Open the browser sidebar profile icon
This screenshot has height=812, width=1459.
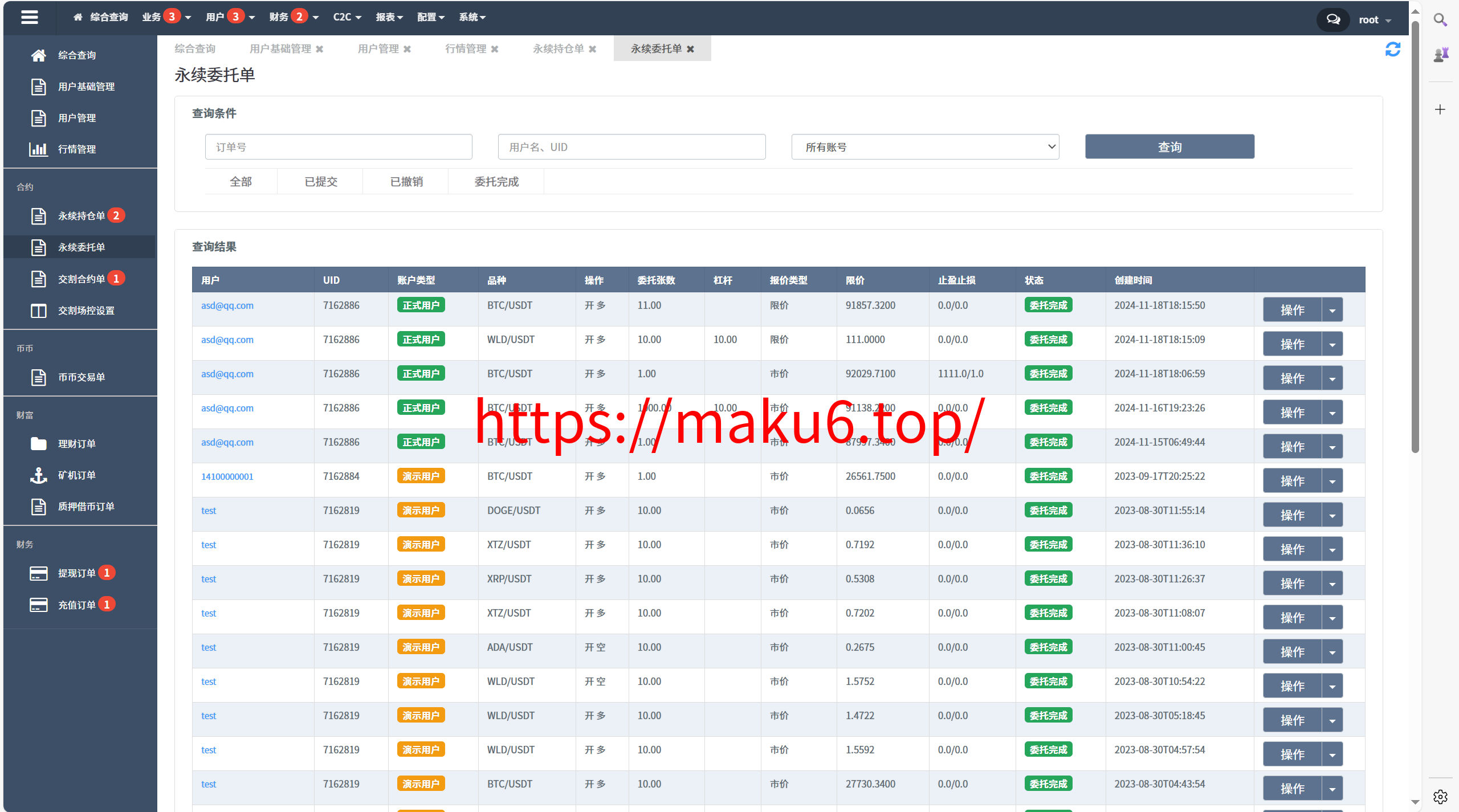pyautogui.click(x=1440, y=55)
